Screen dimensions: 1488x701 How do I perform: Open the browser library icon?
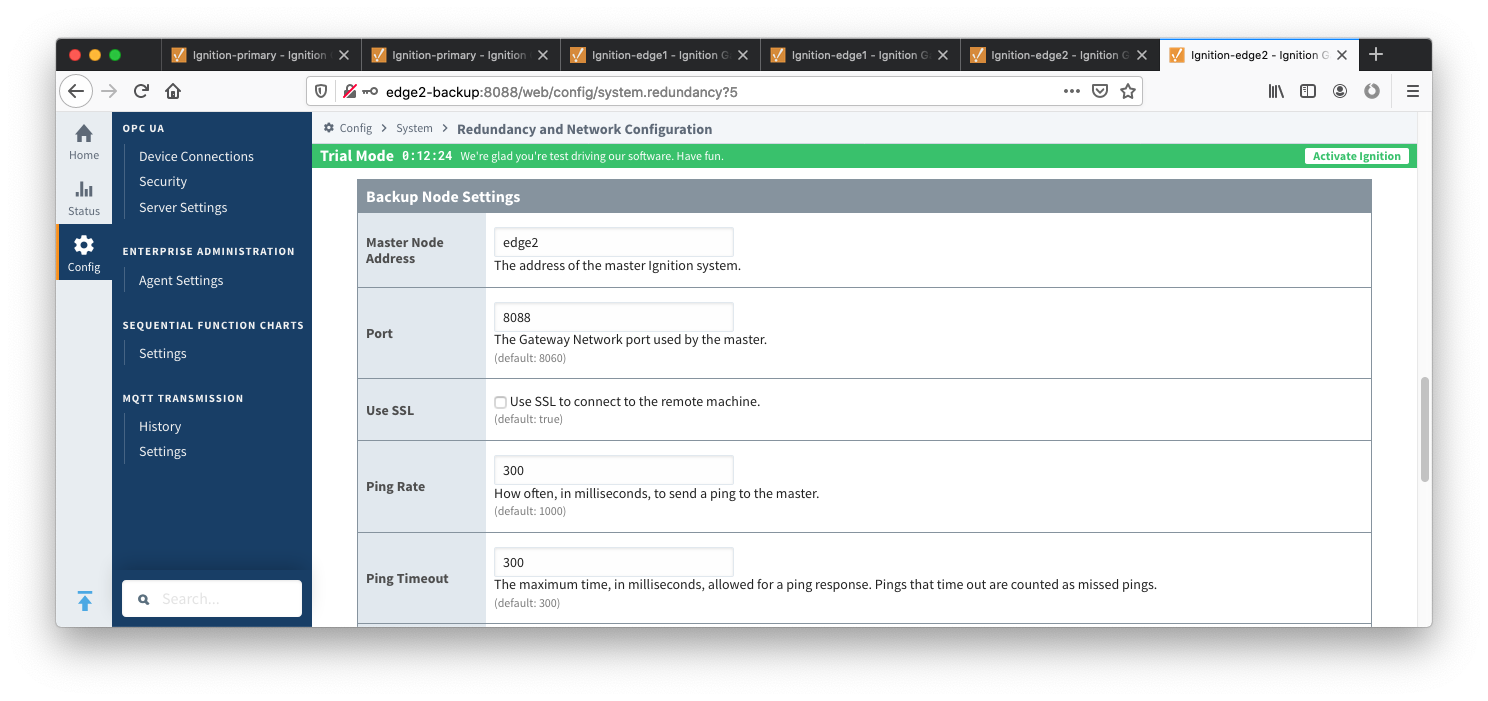pyautogui.click(x=1276, y=91)
